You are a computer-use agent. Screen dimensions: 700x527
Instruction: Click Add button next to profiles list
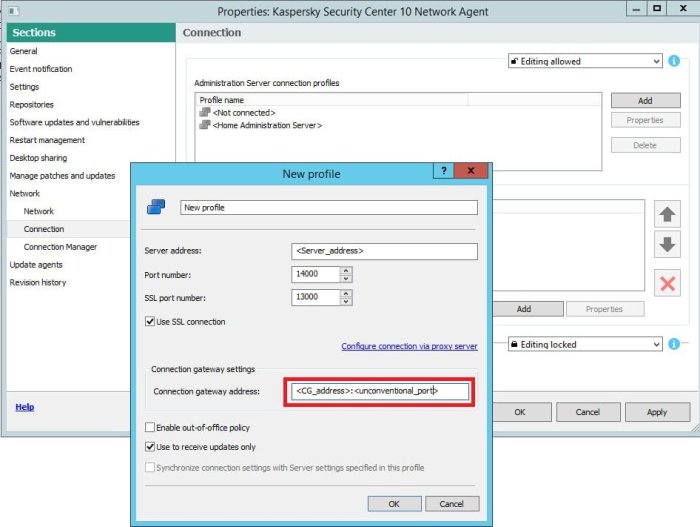pyautogui.click(x=646, y=100)
